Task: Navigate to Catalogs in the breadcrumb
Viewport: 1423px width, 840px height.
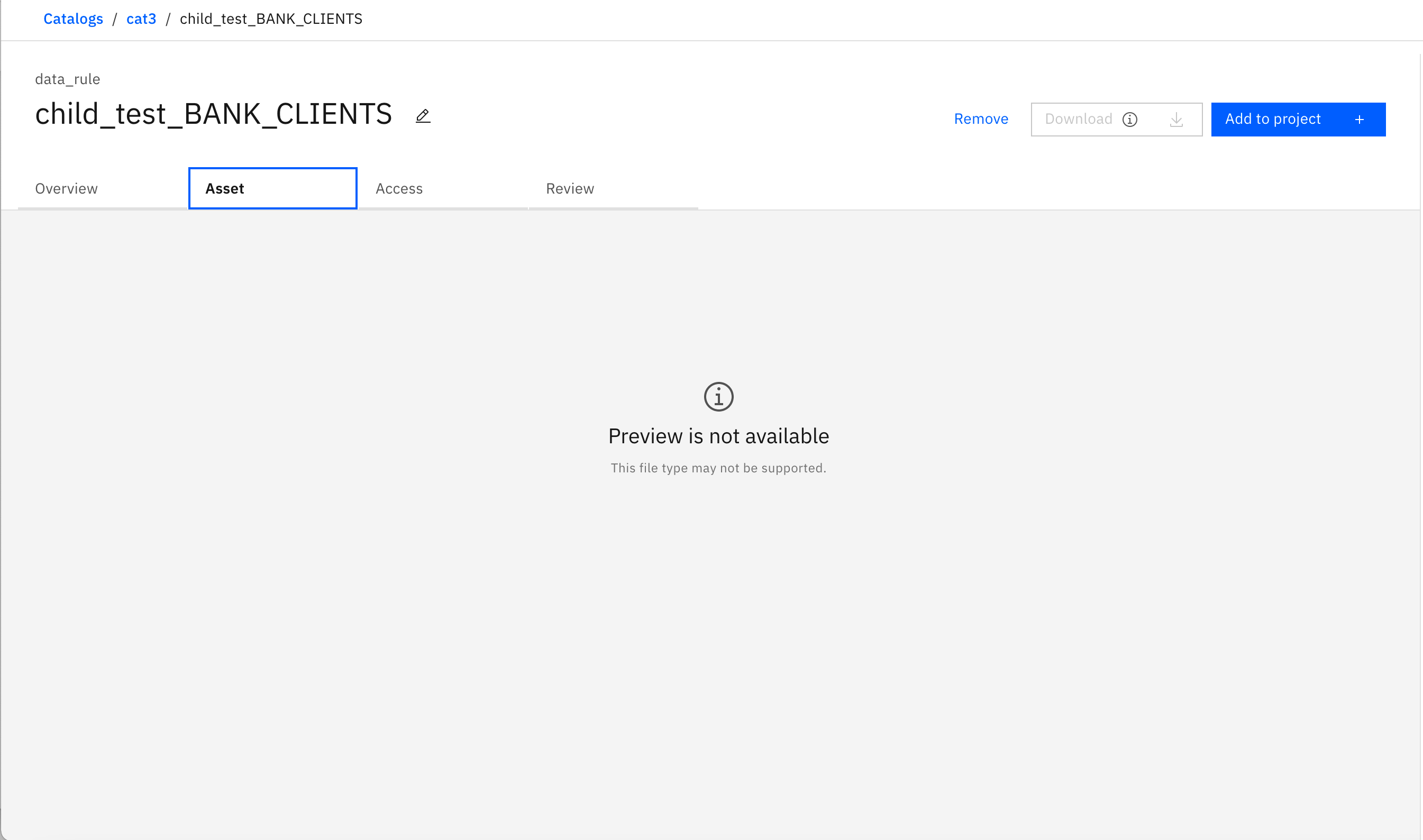Action: [73, 19]
